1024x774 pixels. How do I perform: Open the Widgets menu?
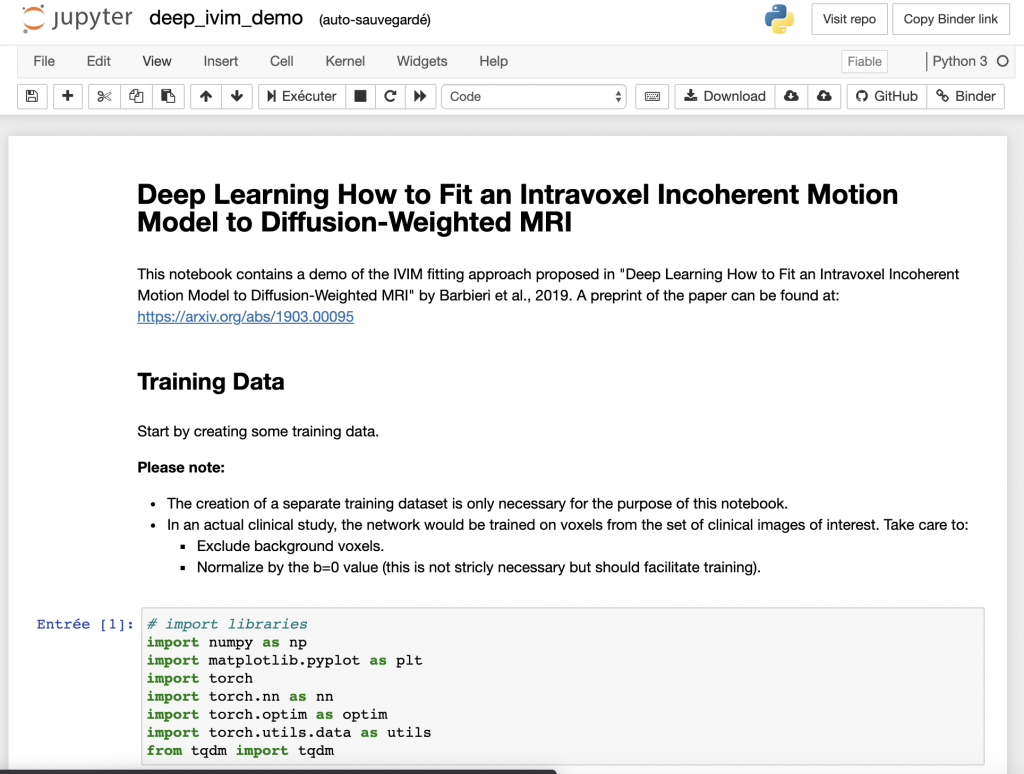click(422, 61)
